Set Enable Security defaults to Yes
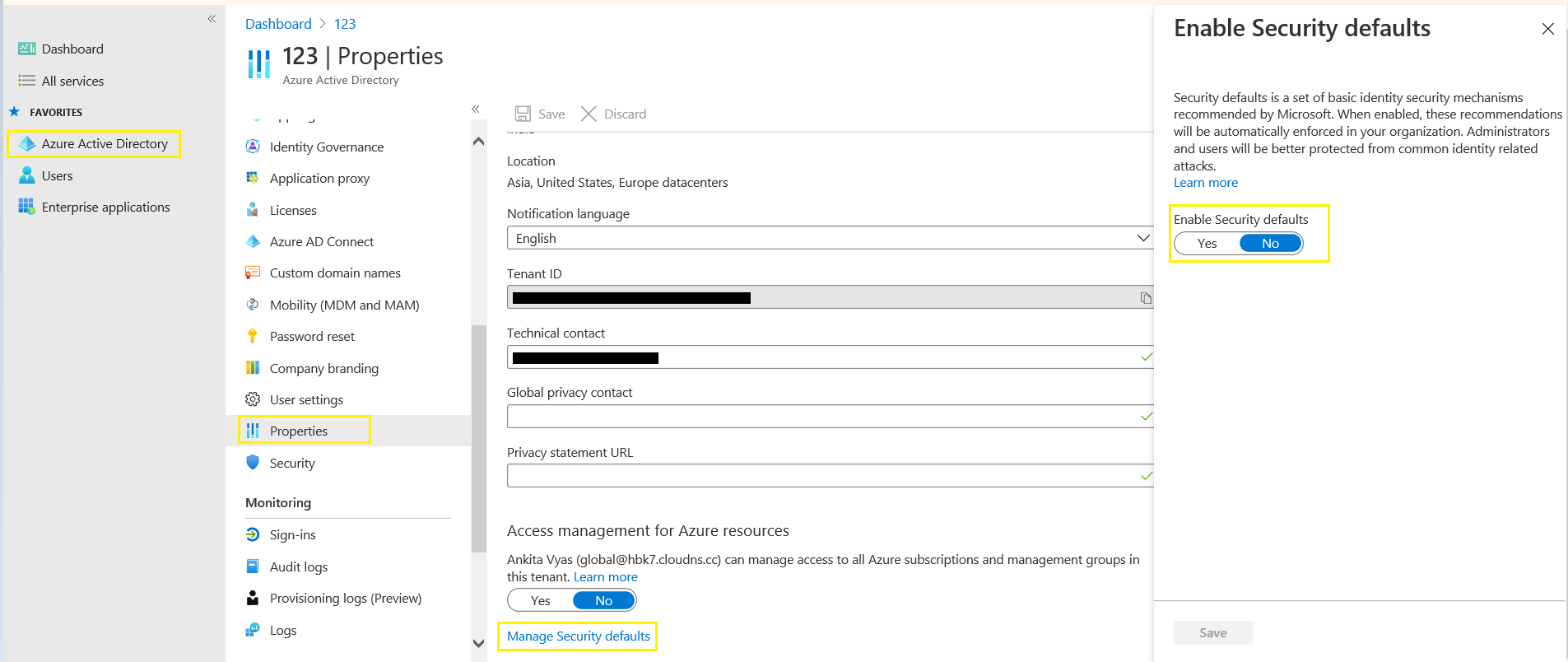 (x=1207, y=244)
